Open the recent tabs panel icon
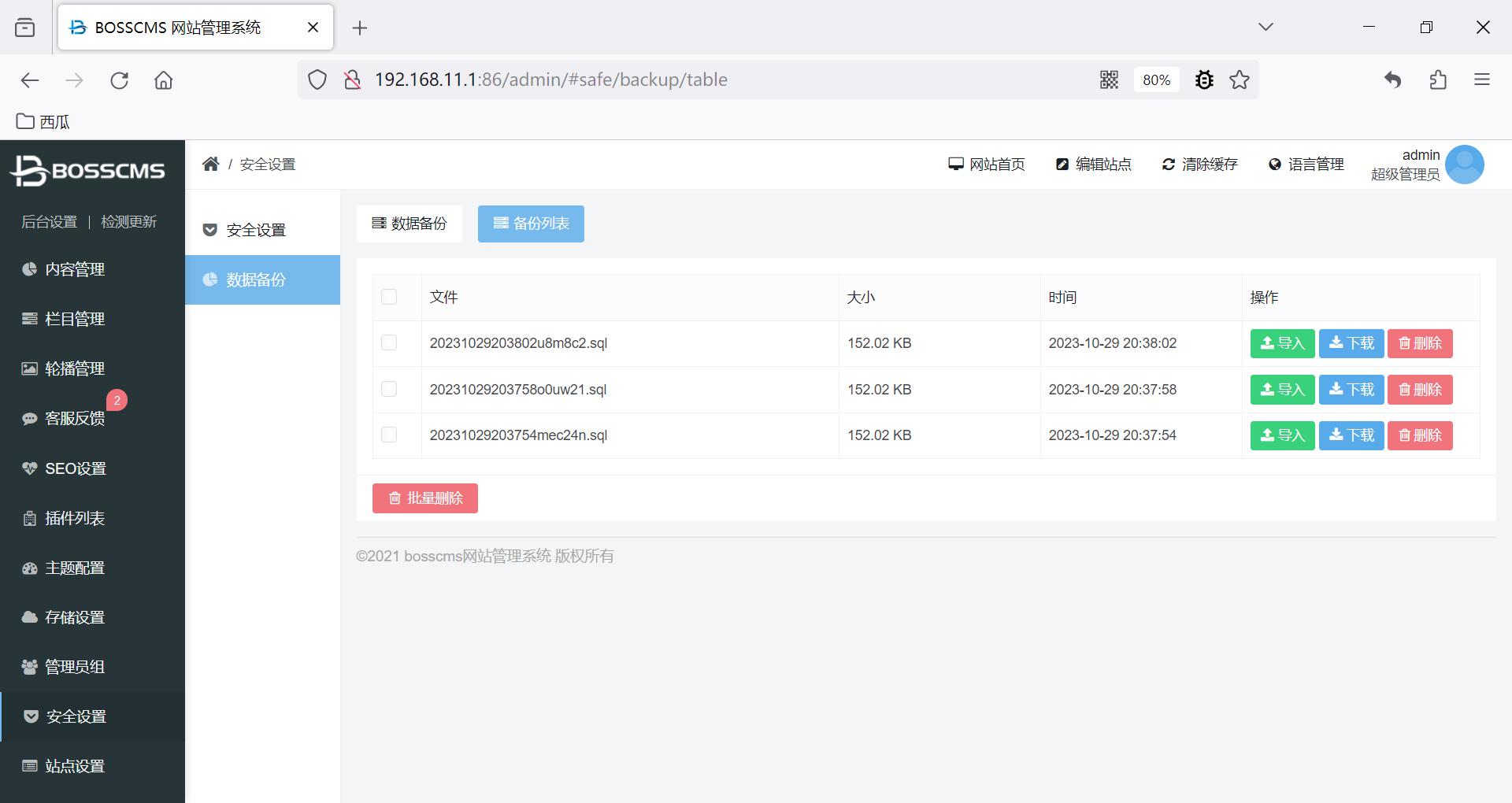Screen dimensions: 1512x803 25,28
